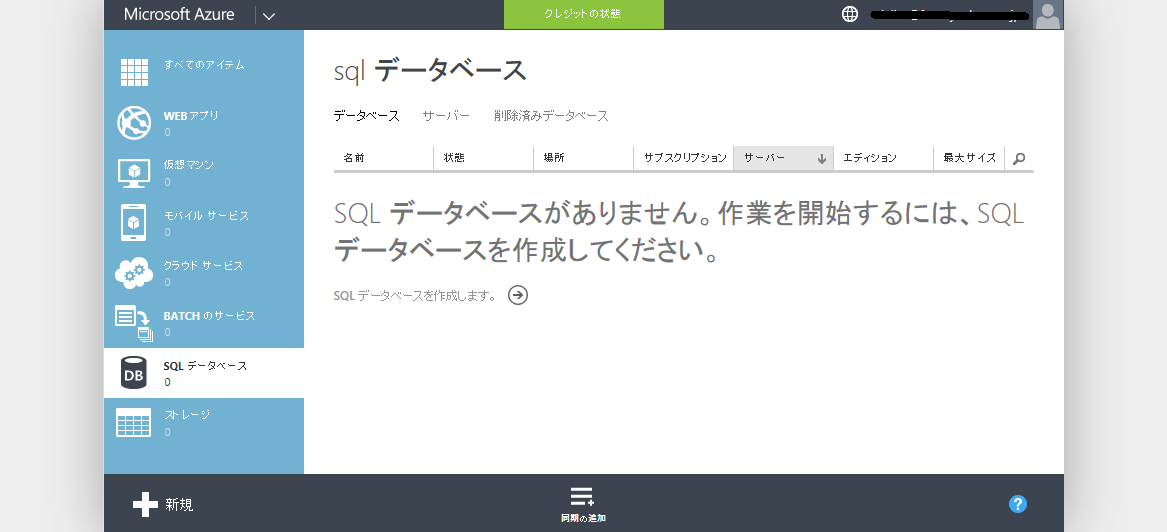Open the green クレジットの状態 banner
The height and width of the screenshot is (532, 1167).
tap(584, 14)
